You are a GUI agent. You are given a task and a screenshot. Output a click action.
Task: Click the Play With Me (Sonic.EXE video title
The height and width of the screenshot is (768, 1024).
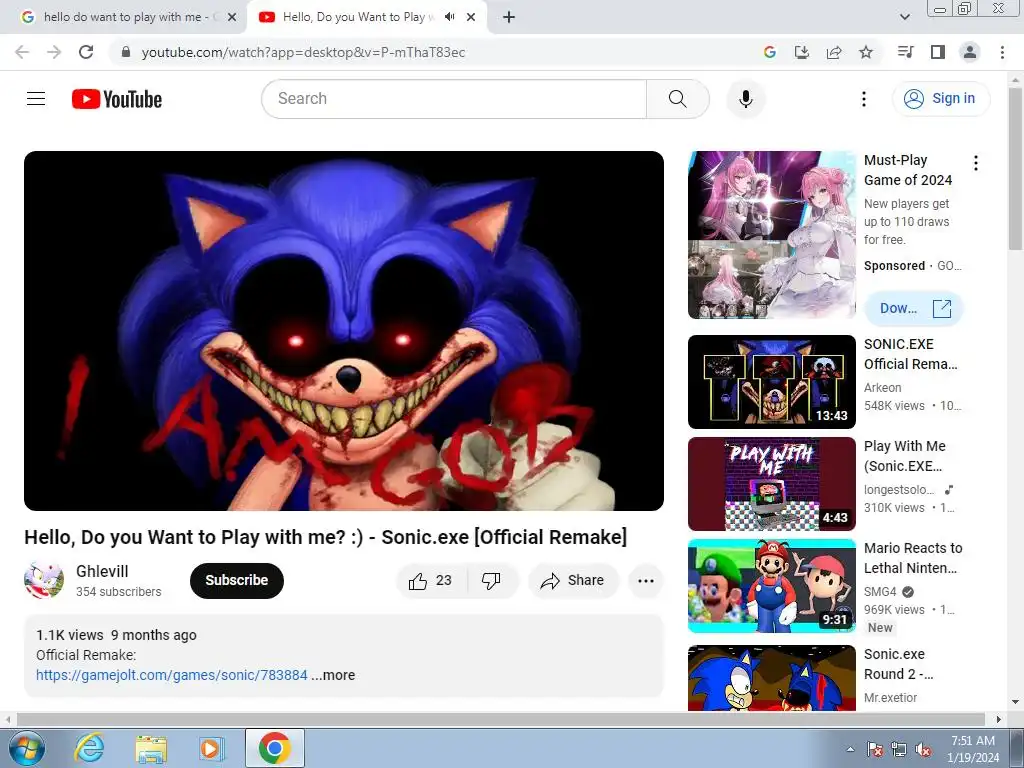pyautogui.click(x=904, y=456)
